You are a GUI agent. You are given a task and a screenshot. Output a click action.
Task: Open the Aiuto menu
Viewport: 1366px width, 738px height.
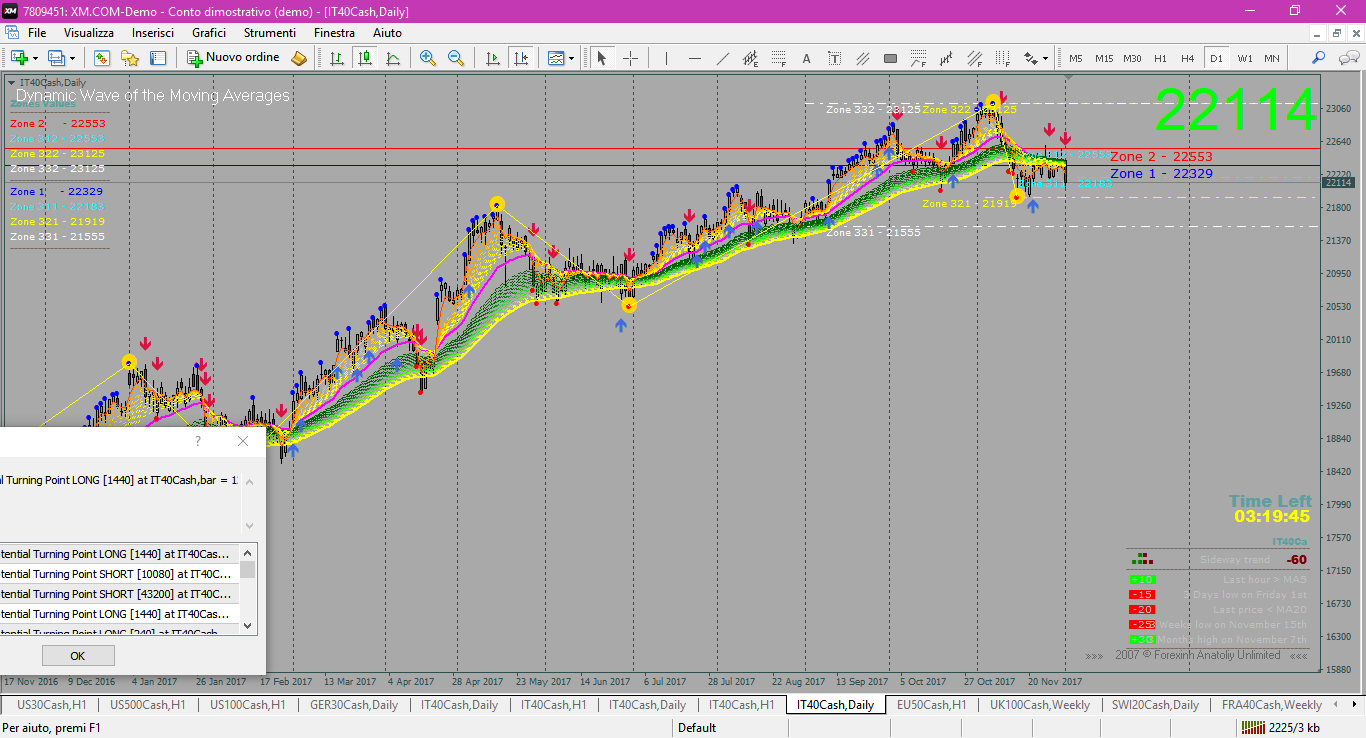(x=387, y=33)
